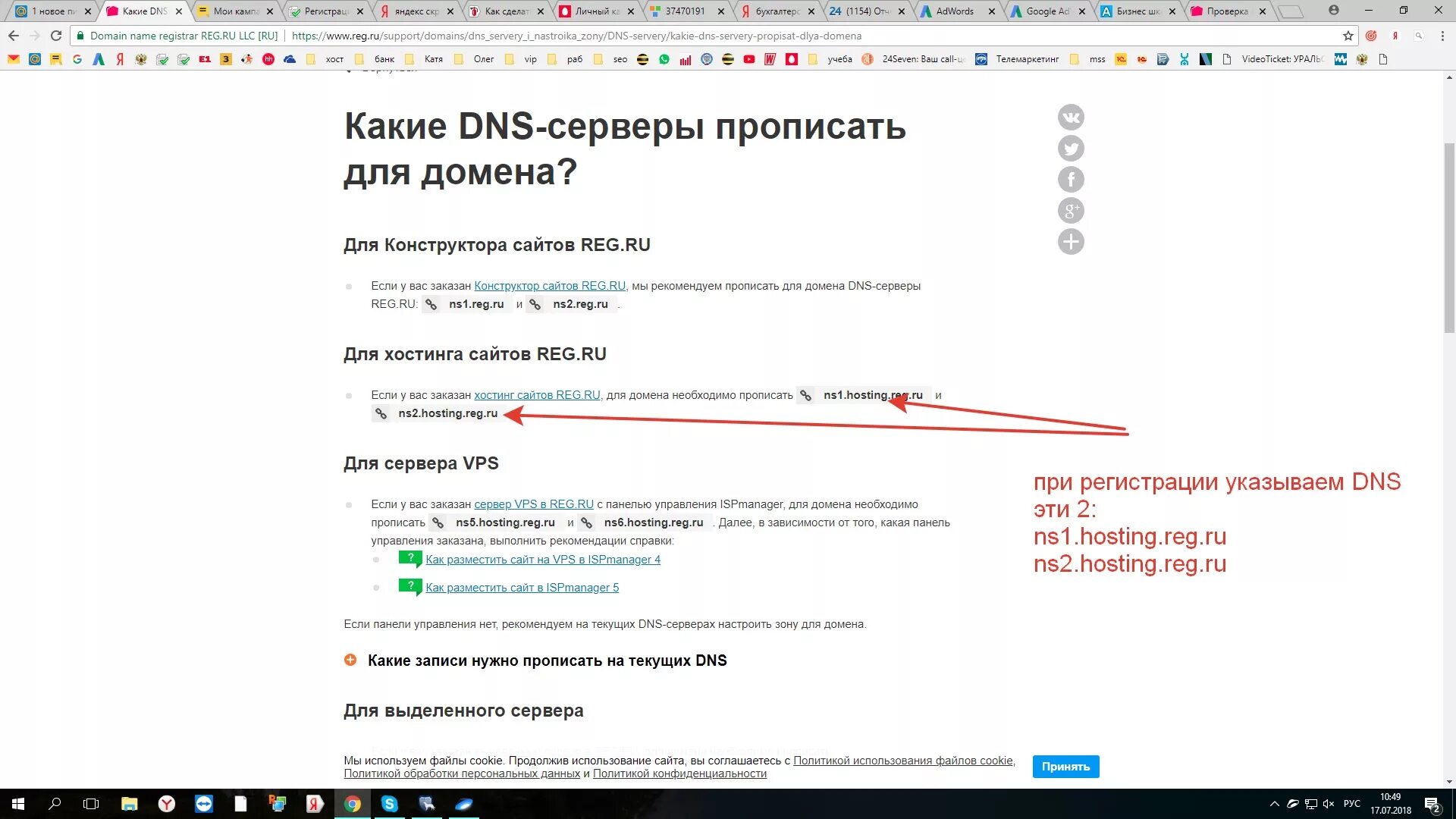Bookmark this page with star icon

tap(1348, 36)
